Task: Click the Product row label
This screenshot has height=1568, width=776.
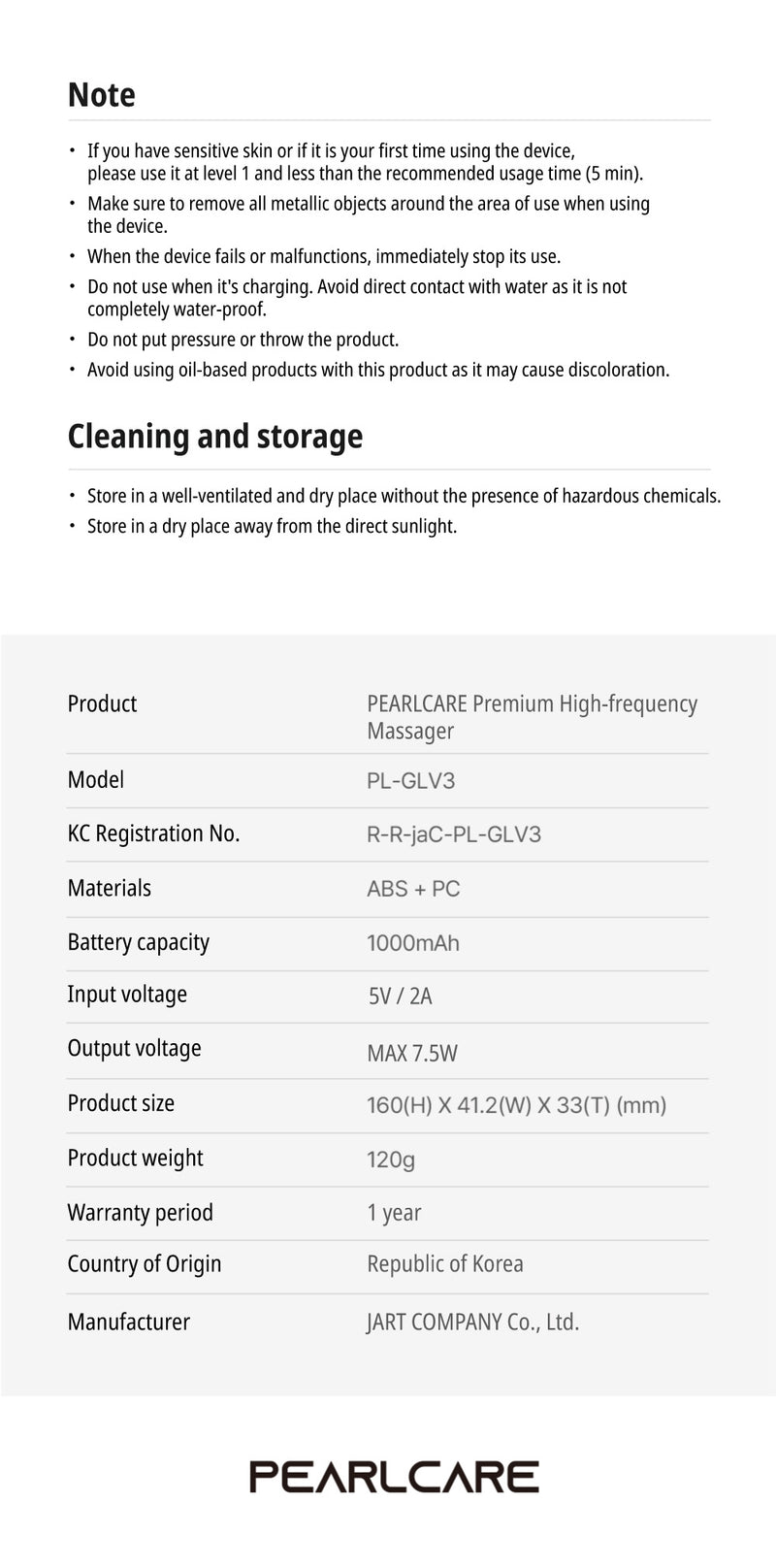Action: tap(103, 703)
